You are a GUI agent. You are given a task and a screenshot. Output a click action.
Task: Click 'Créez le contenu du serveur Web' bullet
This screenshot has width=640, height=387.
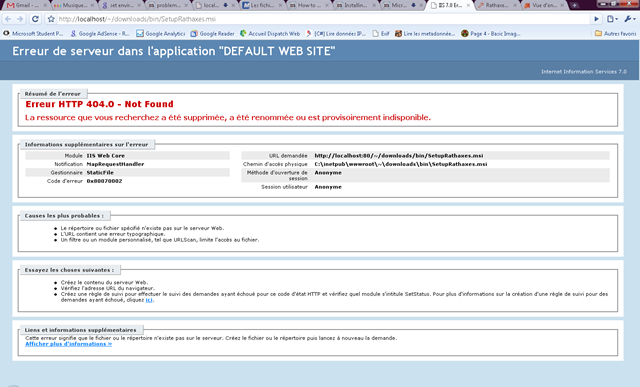pos(104,282)
